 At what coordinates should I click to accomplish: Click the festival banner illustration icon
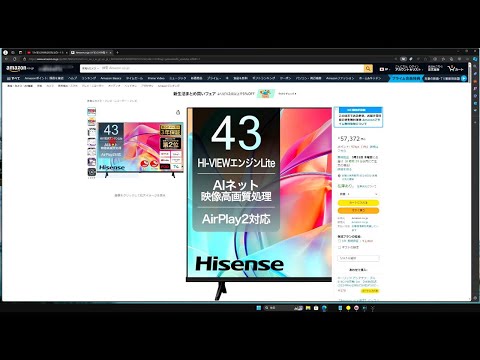266,94
